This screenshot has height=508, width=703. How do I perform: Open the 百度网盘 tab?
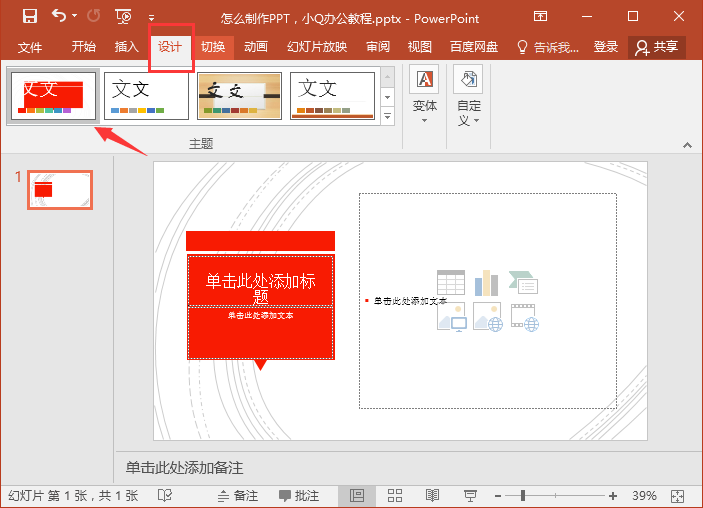(474, 47)
